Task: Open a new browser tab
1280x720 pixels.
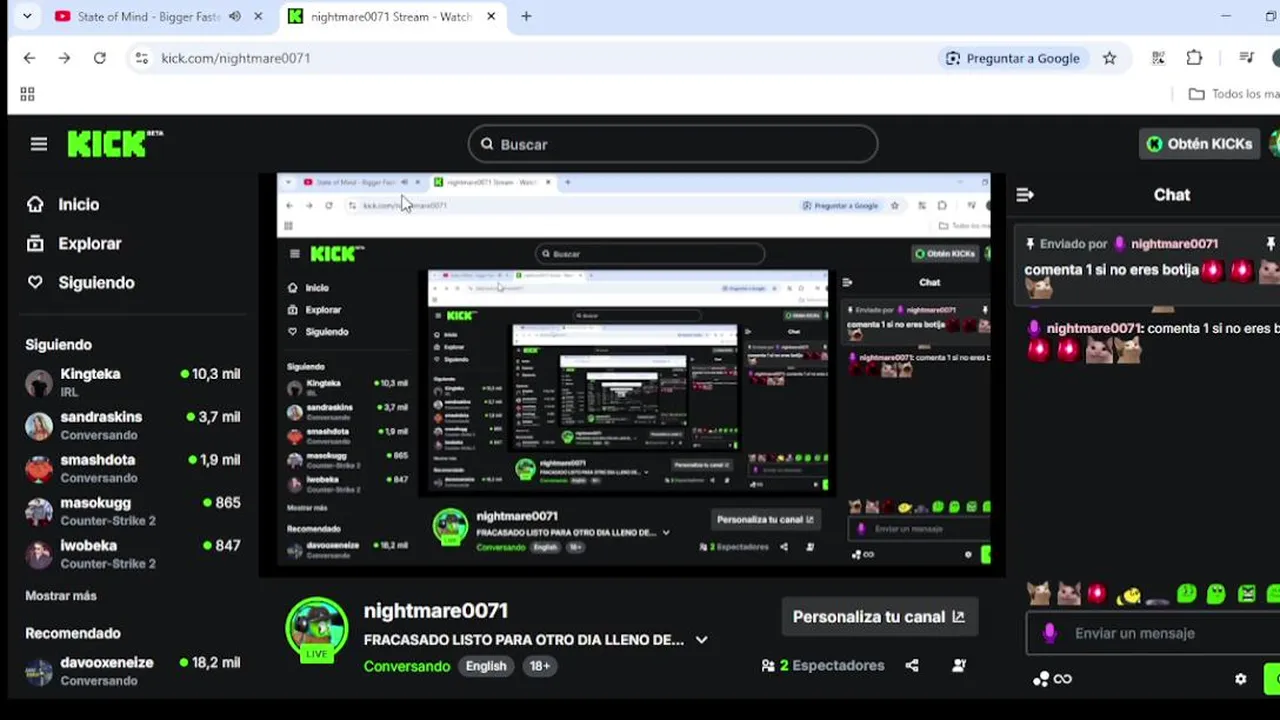Action: point(526,17)
